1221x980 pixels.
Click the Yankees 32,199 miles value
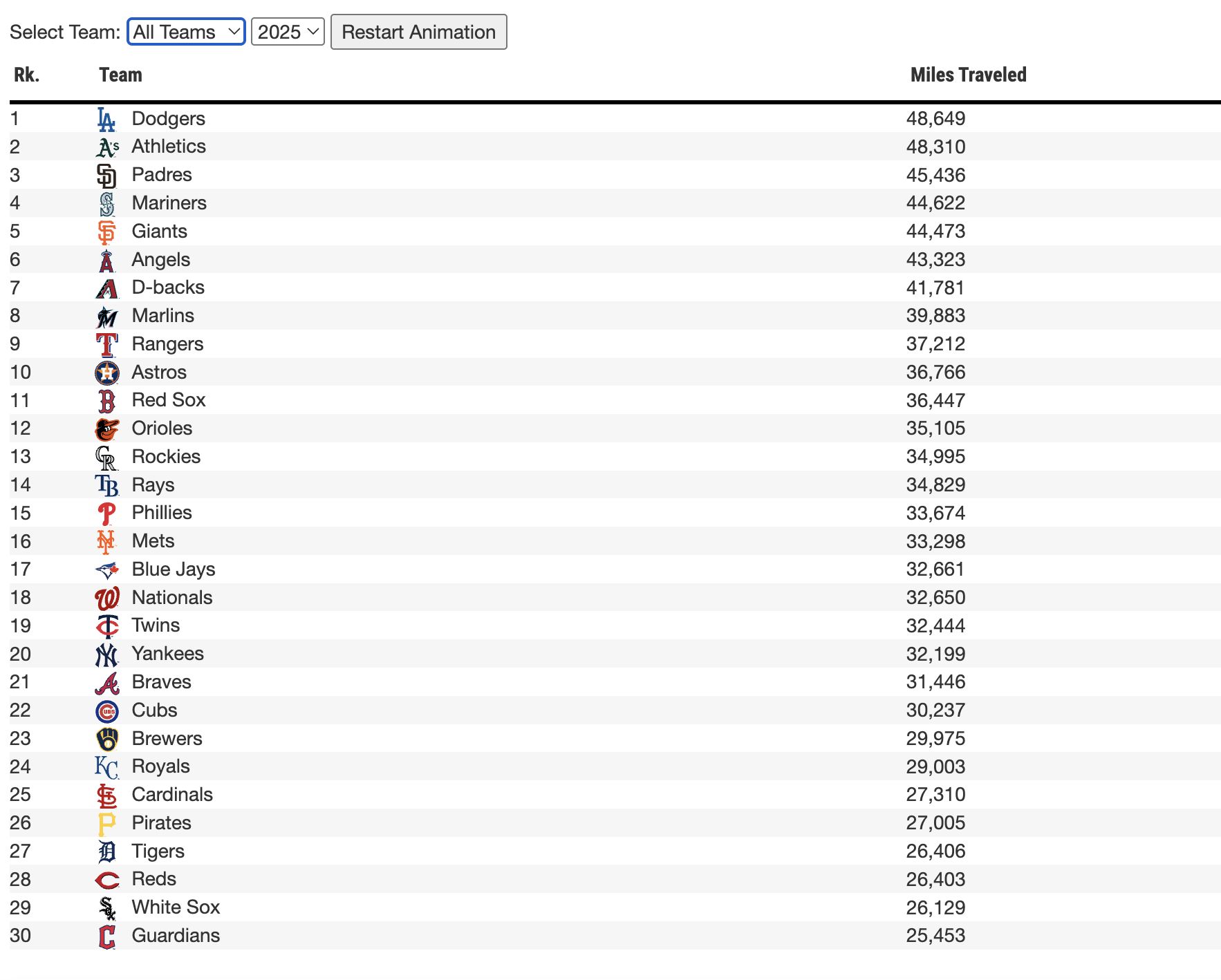point(935,654)
